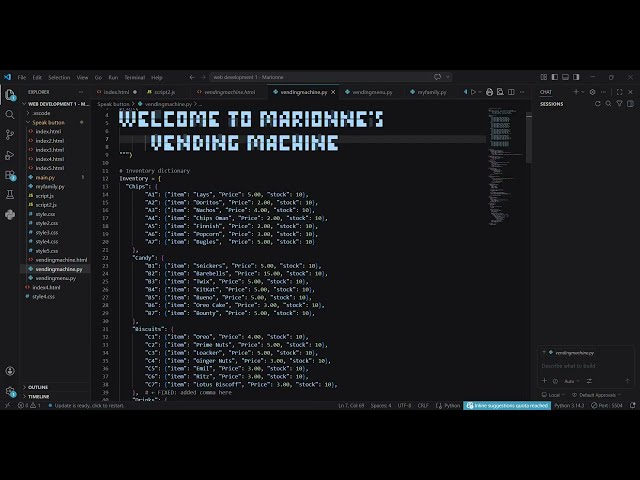
Task: Open the Extensions view
Action: (10, 175)
